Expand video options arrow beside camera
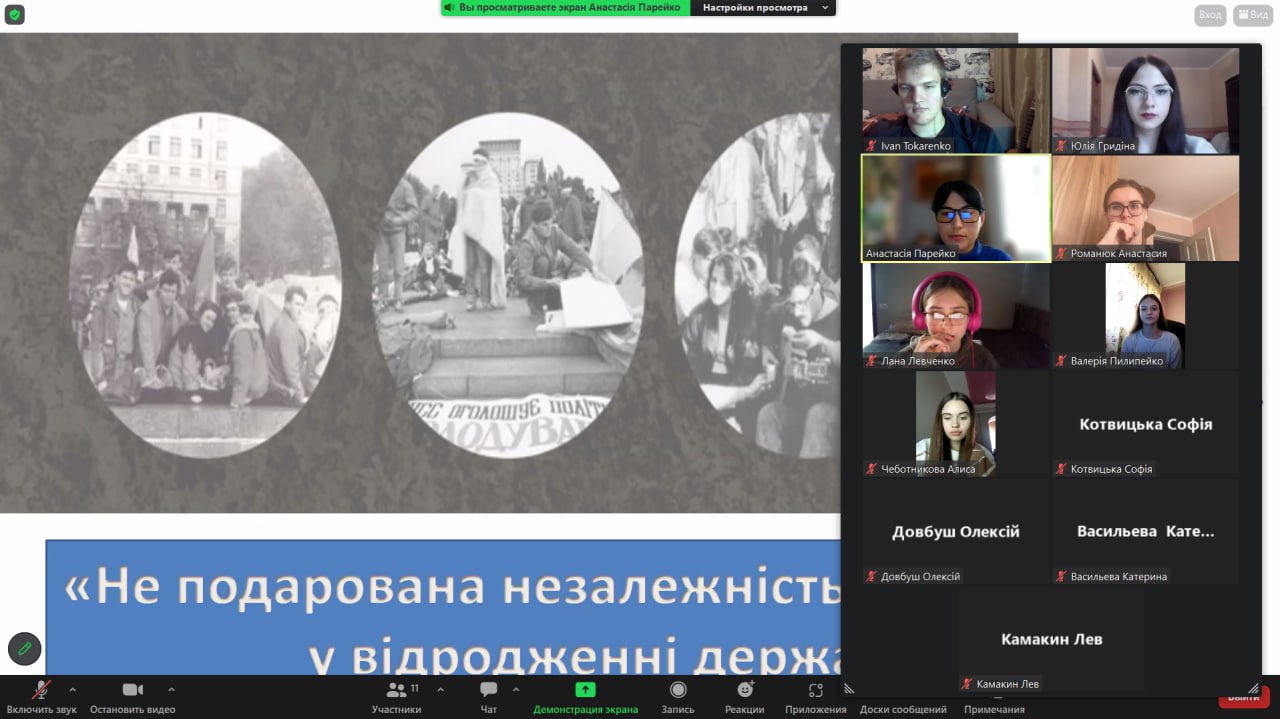 [x=171, y=689]
